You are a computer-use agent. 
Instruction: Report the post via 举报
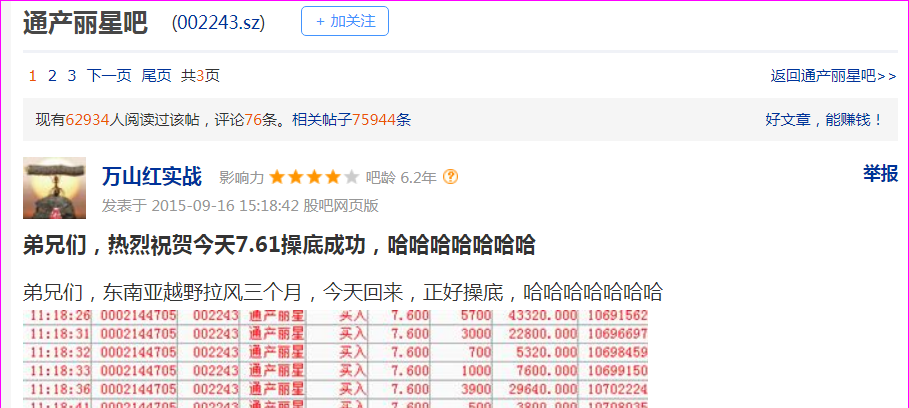[880, 173]
